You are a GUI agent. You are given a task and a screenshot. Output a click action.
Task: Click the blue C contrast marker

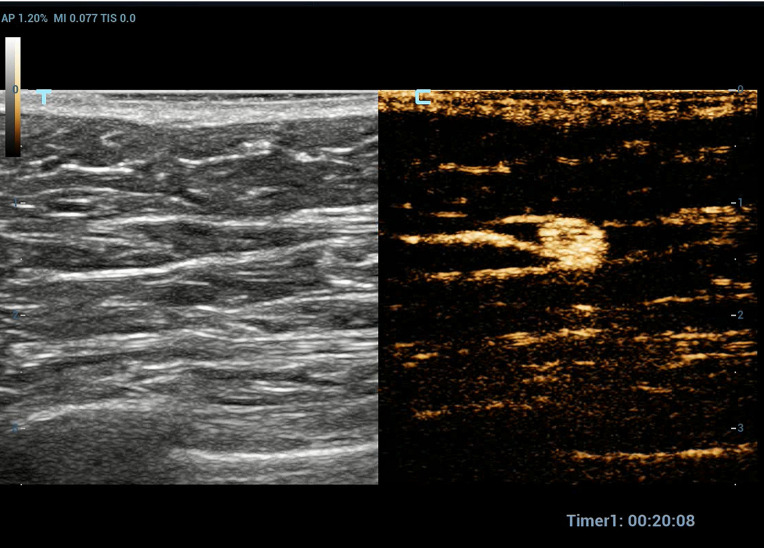tap(423, 97)
